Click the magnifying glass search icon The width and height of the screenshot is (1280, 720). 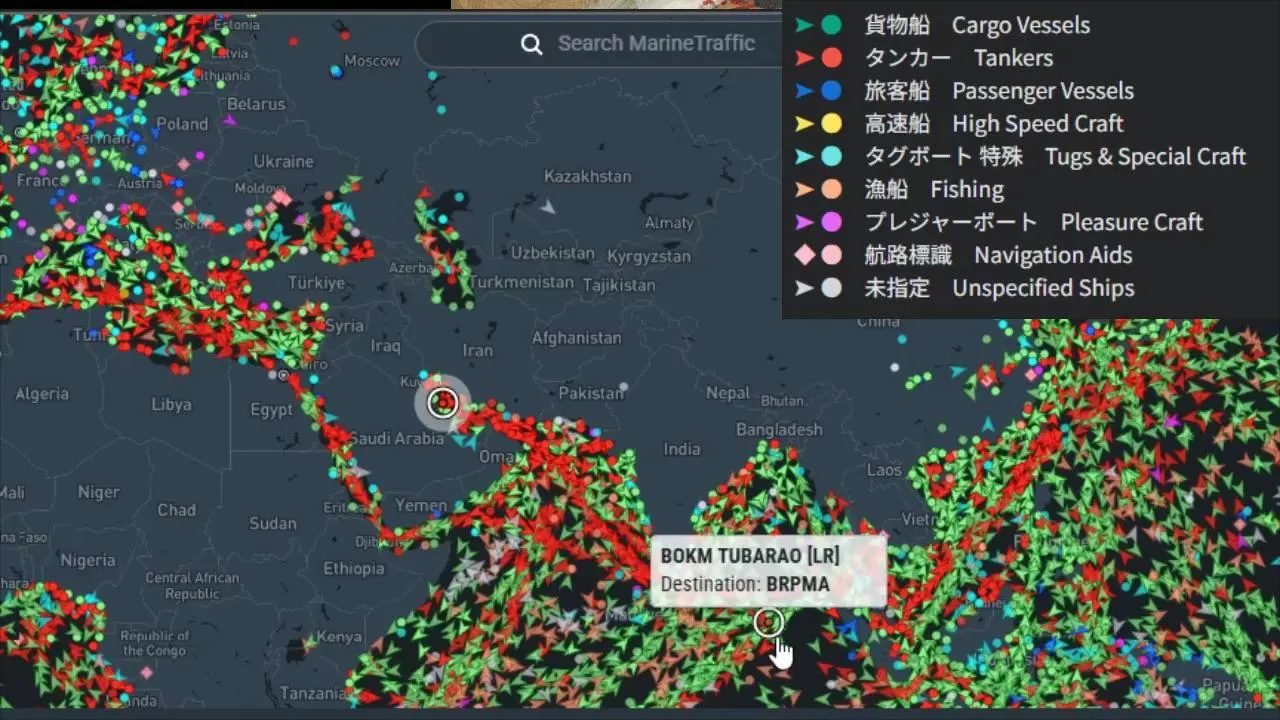coord(532,44)
